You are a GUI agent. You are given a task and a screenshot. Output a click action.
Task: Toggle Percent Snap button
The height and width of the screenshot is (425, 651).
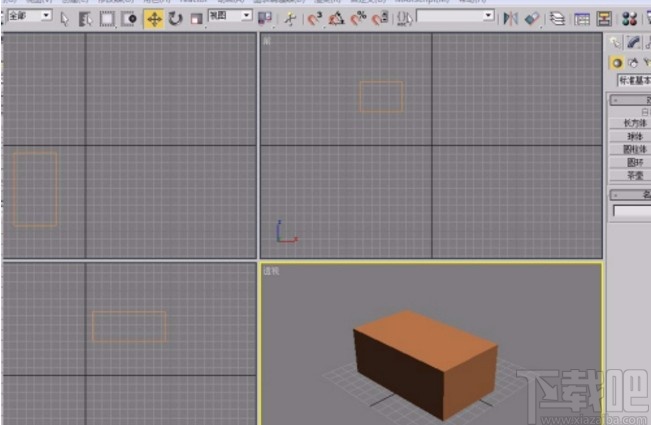[358, 19]
